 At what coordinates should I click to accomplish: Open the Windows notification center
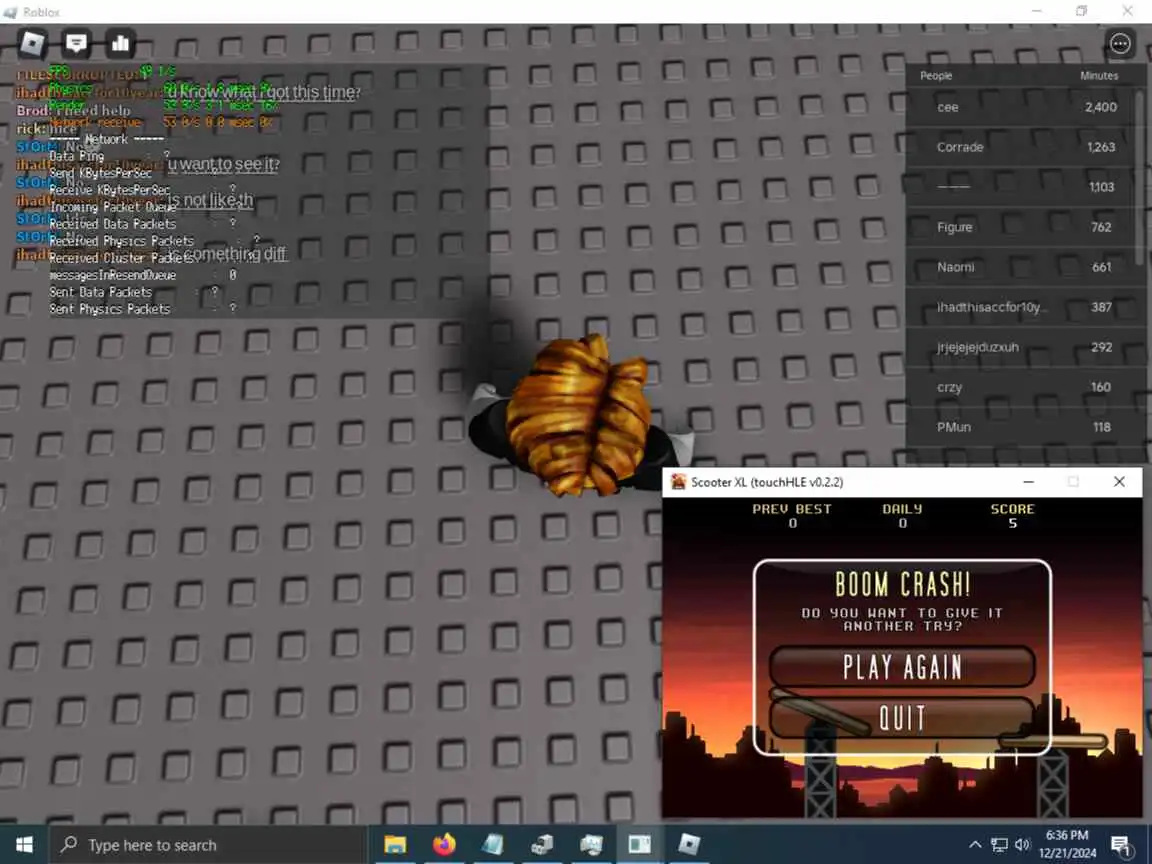(1120, 845)
